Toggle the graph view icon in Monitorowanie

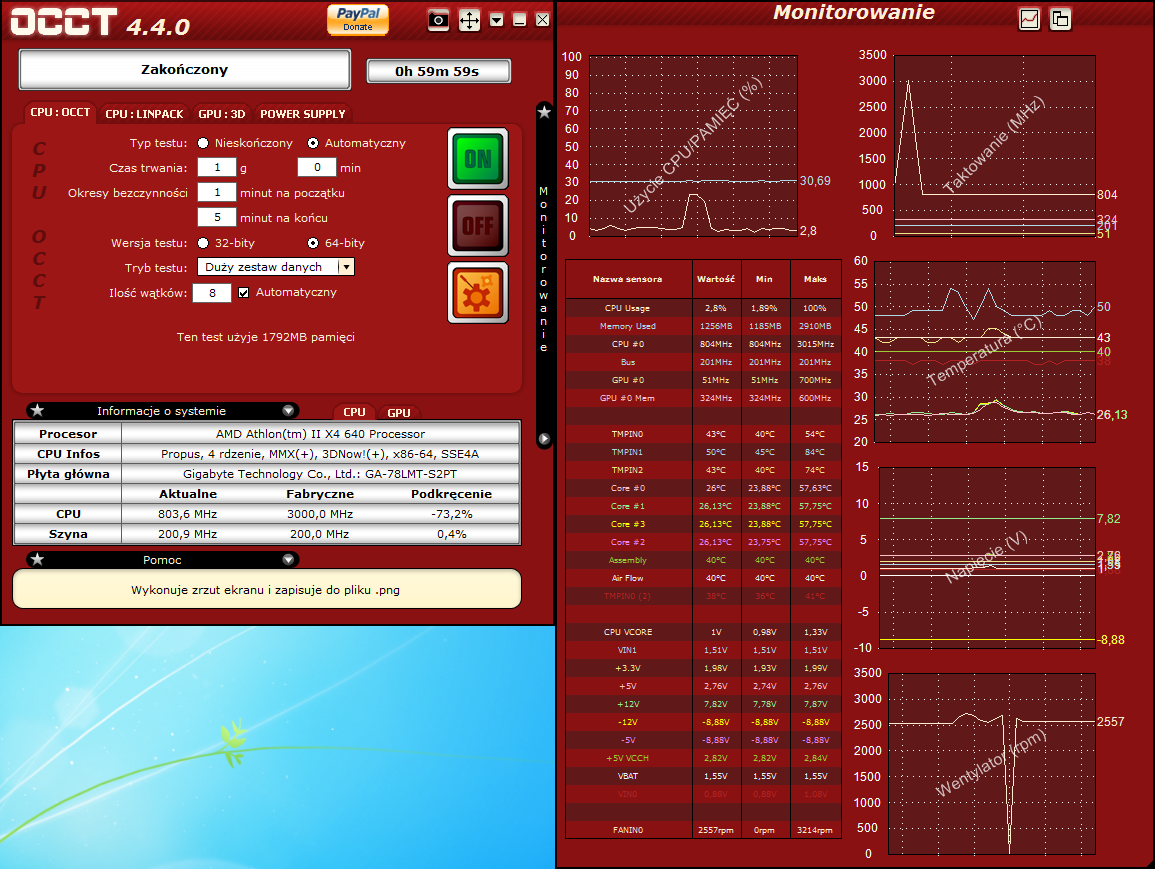(x=1029, y=19)
